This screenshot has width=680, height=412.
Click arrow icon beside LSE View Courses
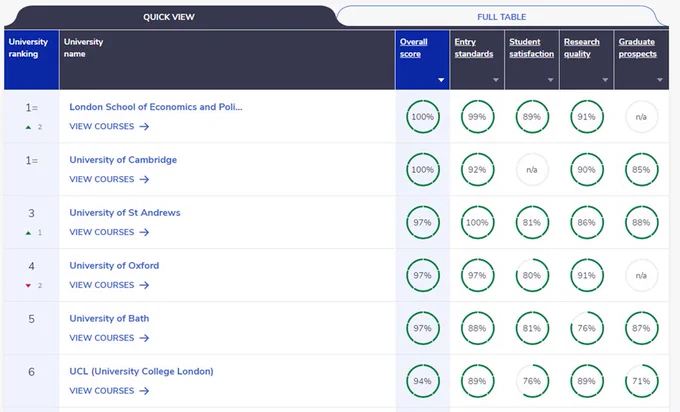(144, 126)
